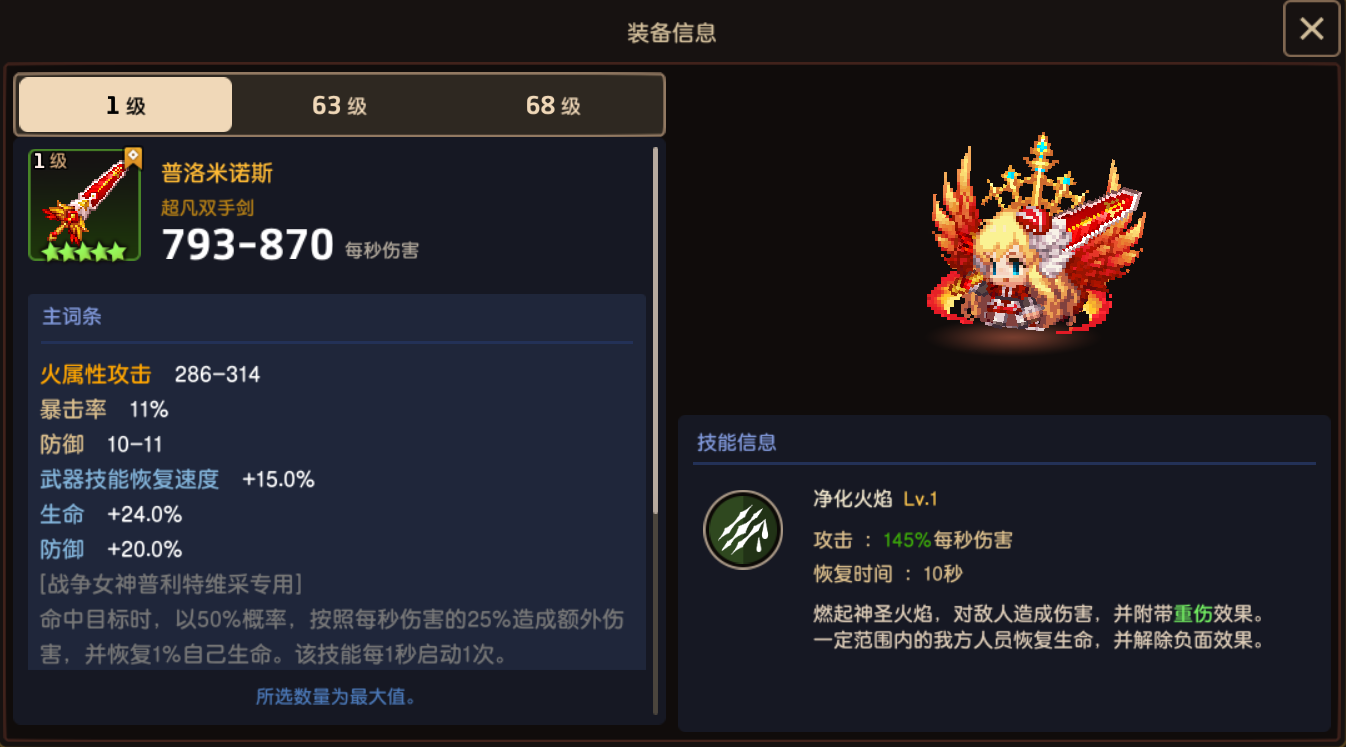Click the 主词条 section header
The width and height of the screenshot is (1346, 747).
point(71,317)
